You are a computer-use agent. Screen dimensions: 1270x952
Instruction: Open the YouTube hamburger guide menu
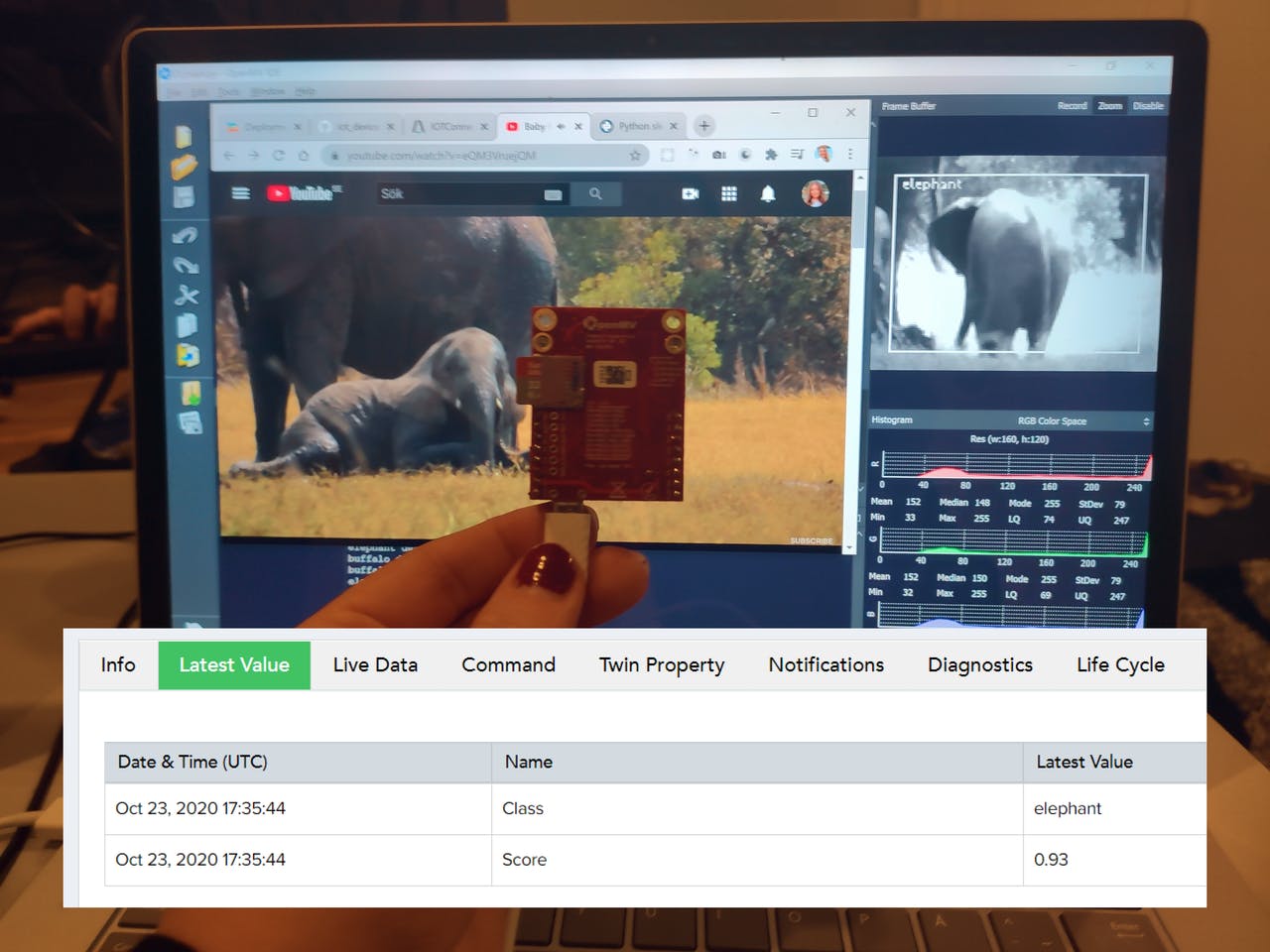pos(241,193)
